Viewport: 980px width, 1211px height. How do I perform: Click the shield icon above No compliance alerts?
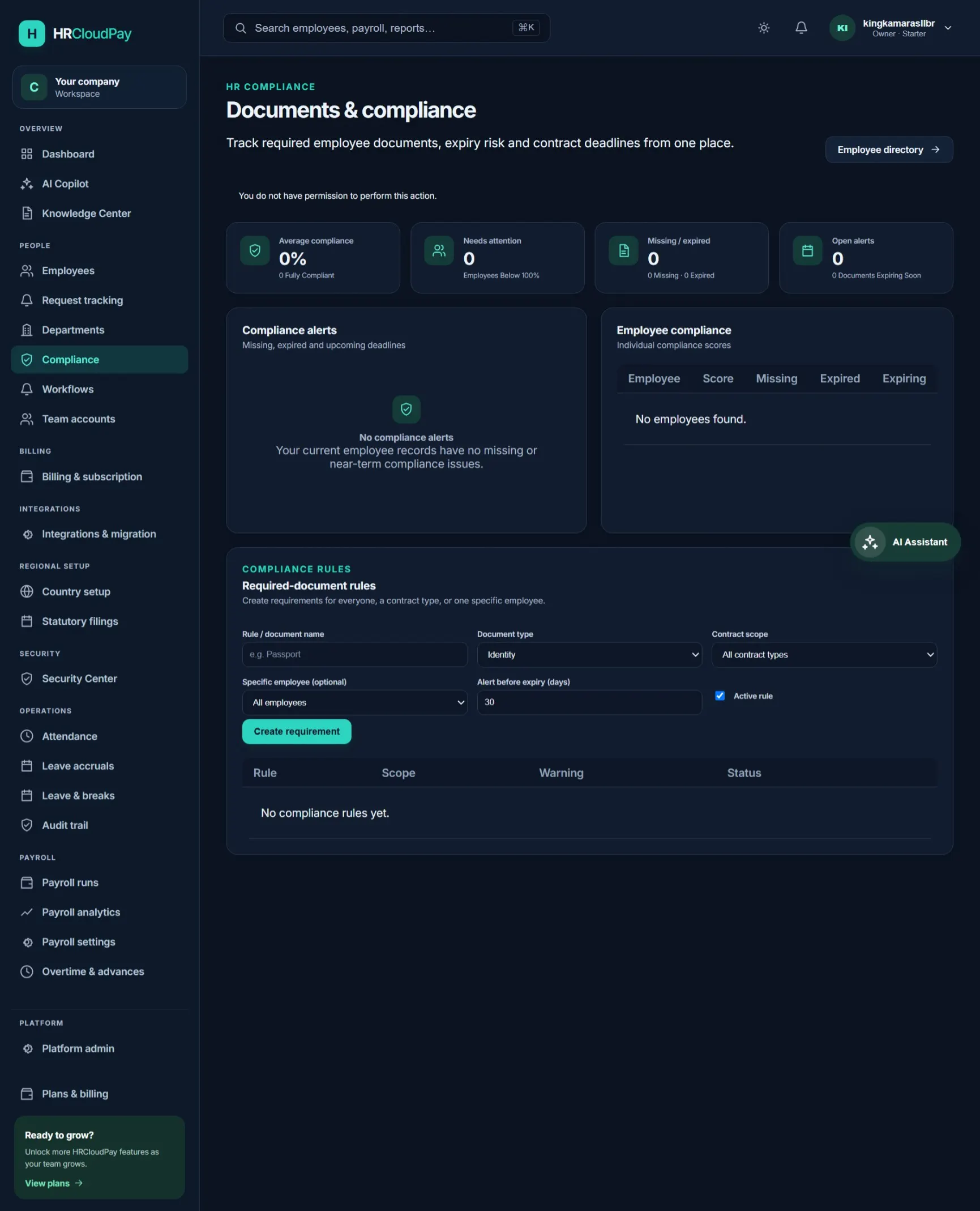click(x=406, y=409)
